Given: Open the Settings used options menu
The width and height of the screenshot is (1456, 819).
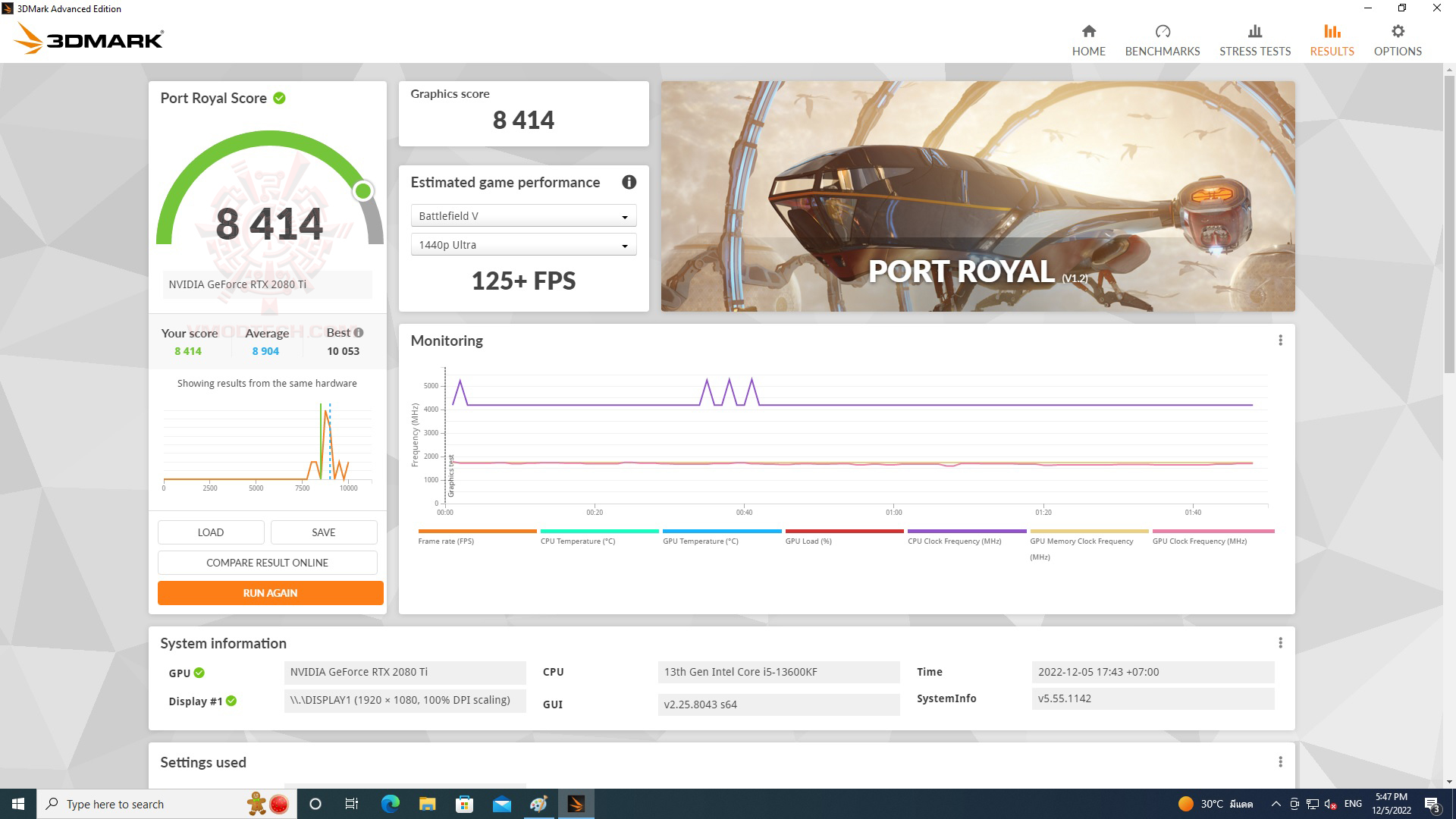Looking at the screenshot, I should coord(1280,762).
